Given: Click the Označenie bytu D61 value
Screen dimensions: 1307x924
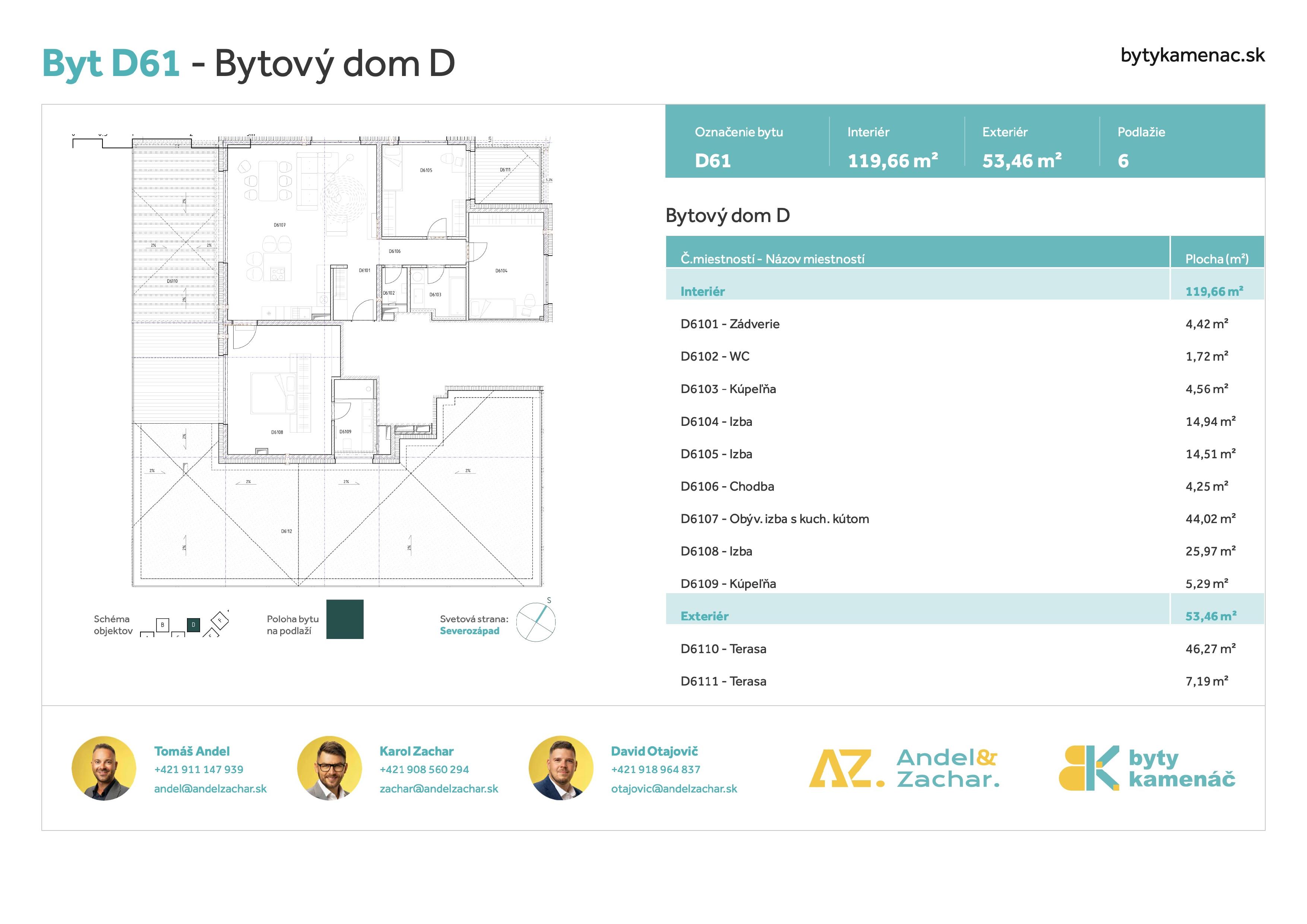Looking at the screenshot, I should click(713, 161).
